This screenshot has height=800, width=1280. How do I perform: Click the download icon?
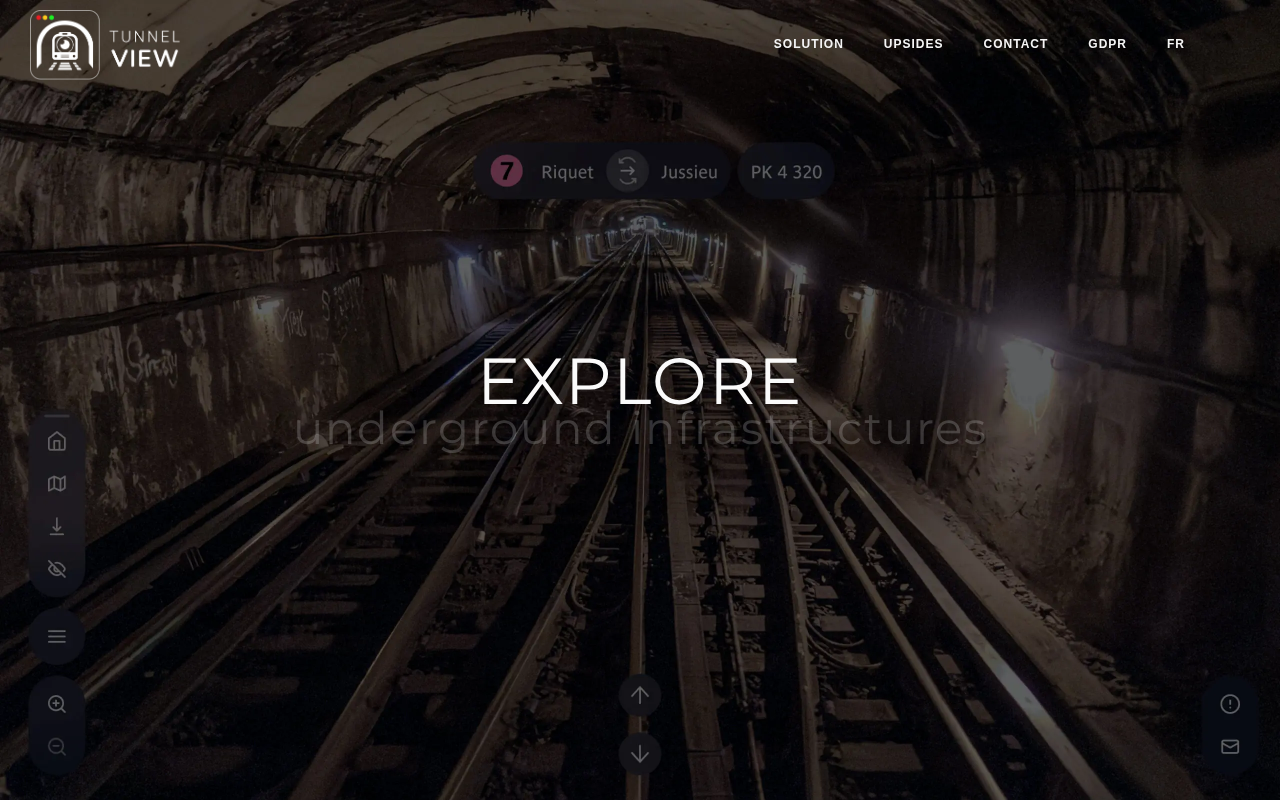coord(57,526)
